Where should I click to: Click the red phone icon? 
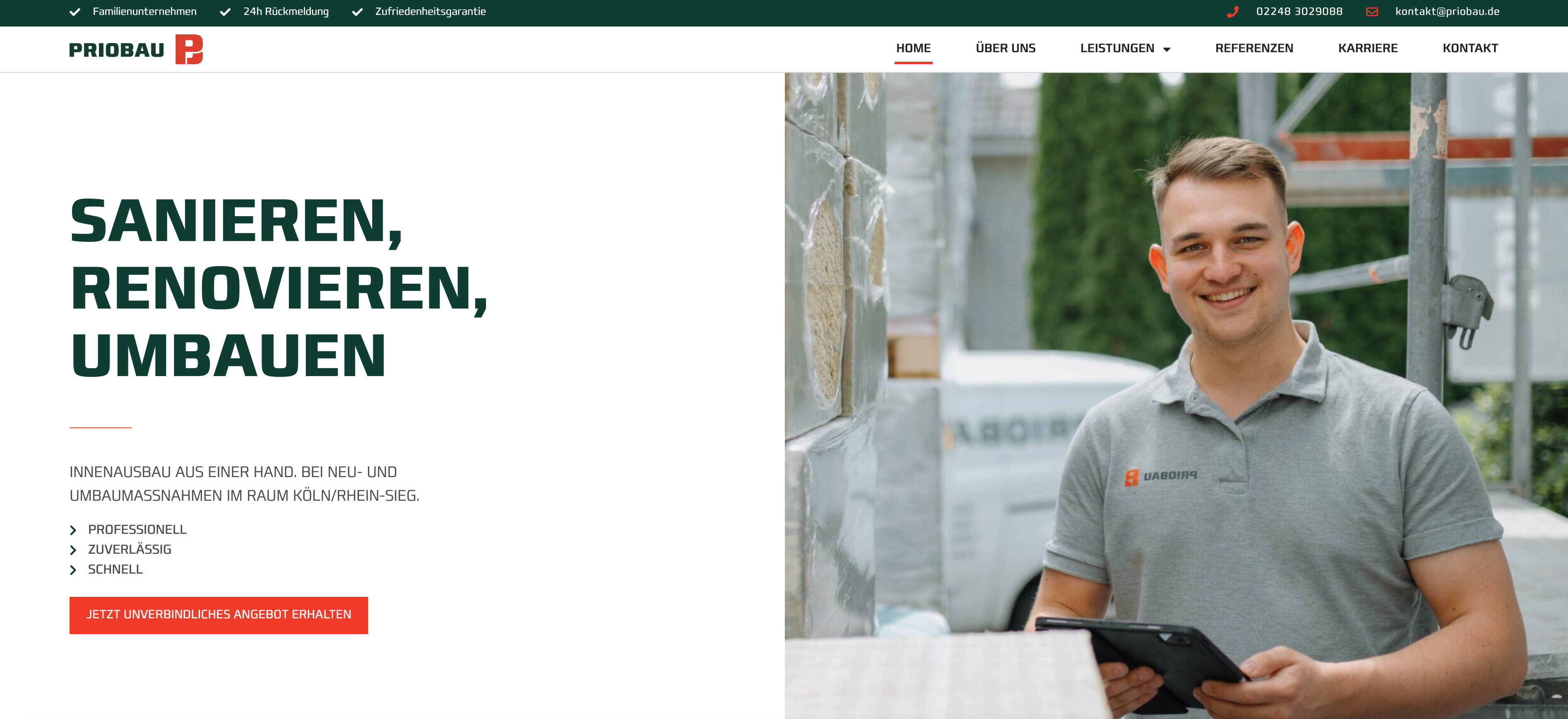[x=1233, y=12]
